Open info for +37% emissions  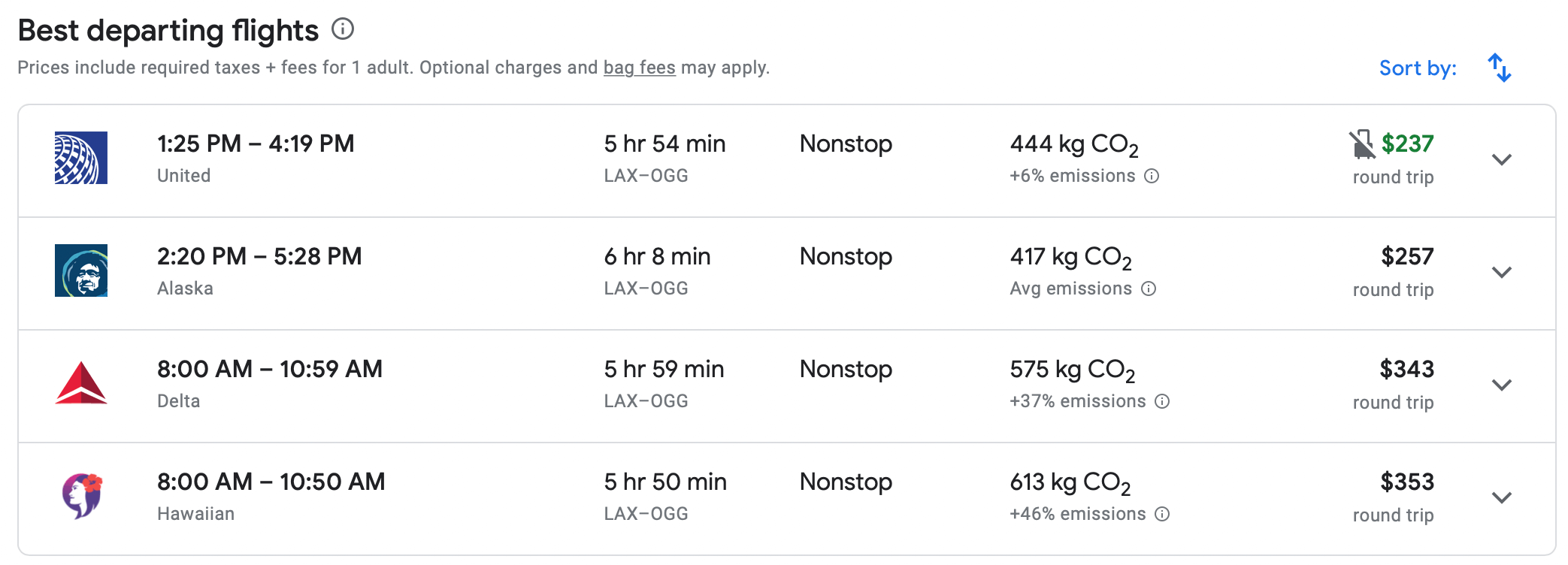pos(1162,401)
